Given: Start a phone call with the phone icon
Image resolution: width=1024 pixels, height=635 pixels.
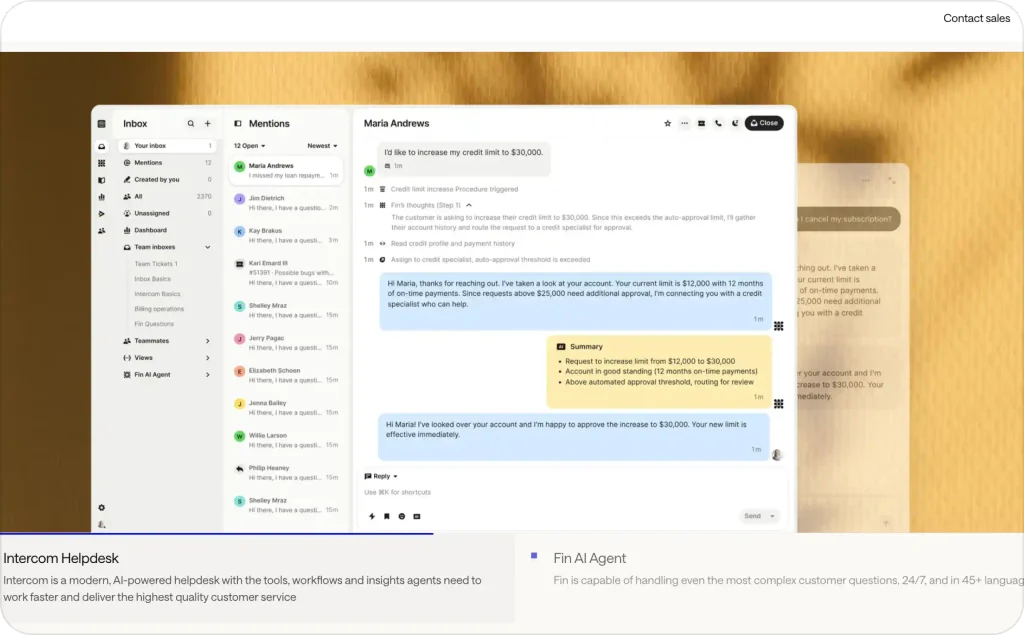Looking at the screenshot, I should [x=718, y=123].
